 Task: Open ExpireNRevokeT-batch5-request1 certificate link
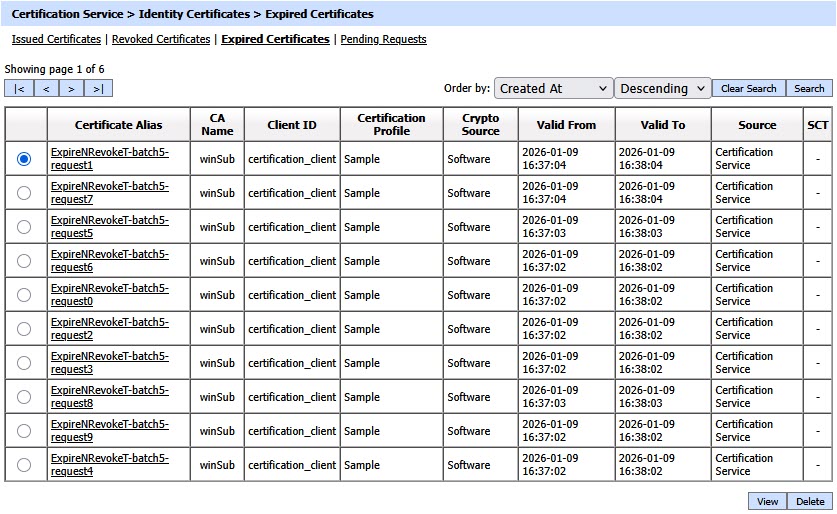[109, 159]
